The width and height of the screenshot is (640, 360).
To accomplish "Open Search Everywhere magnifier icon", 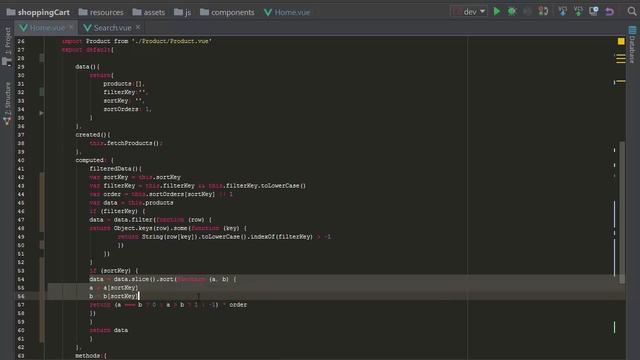I will pos(632,11).
